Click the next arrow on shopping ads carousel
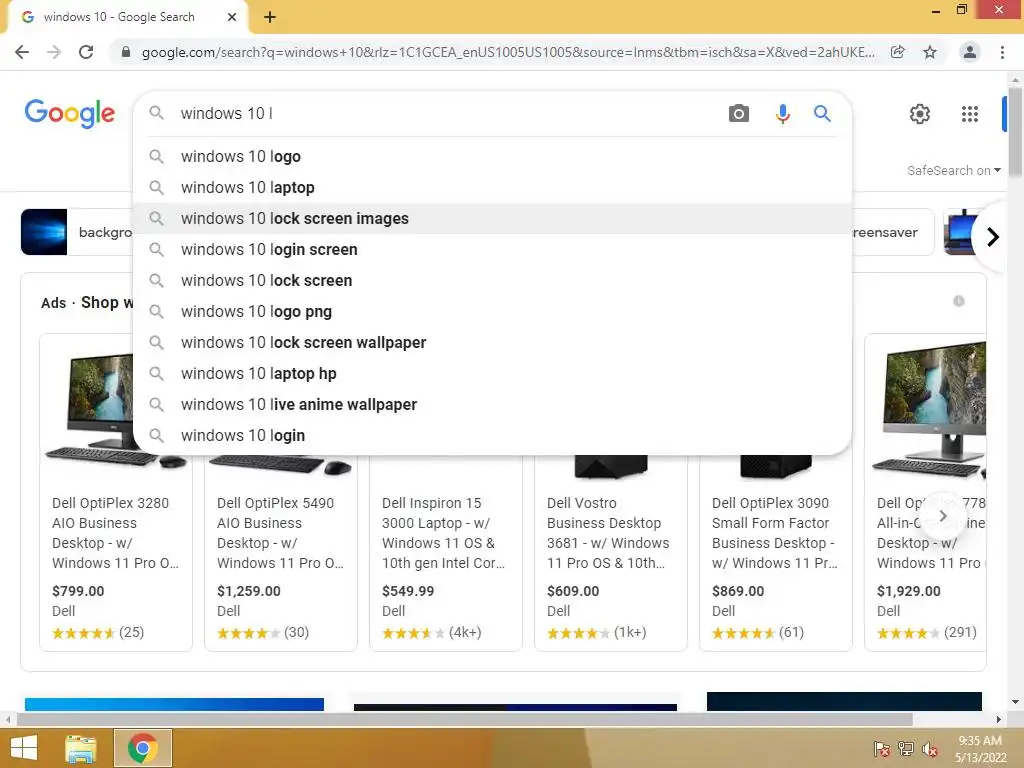 (942, 516)
